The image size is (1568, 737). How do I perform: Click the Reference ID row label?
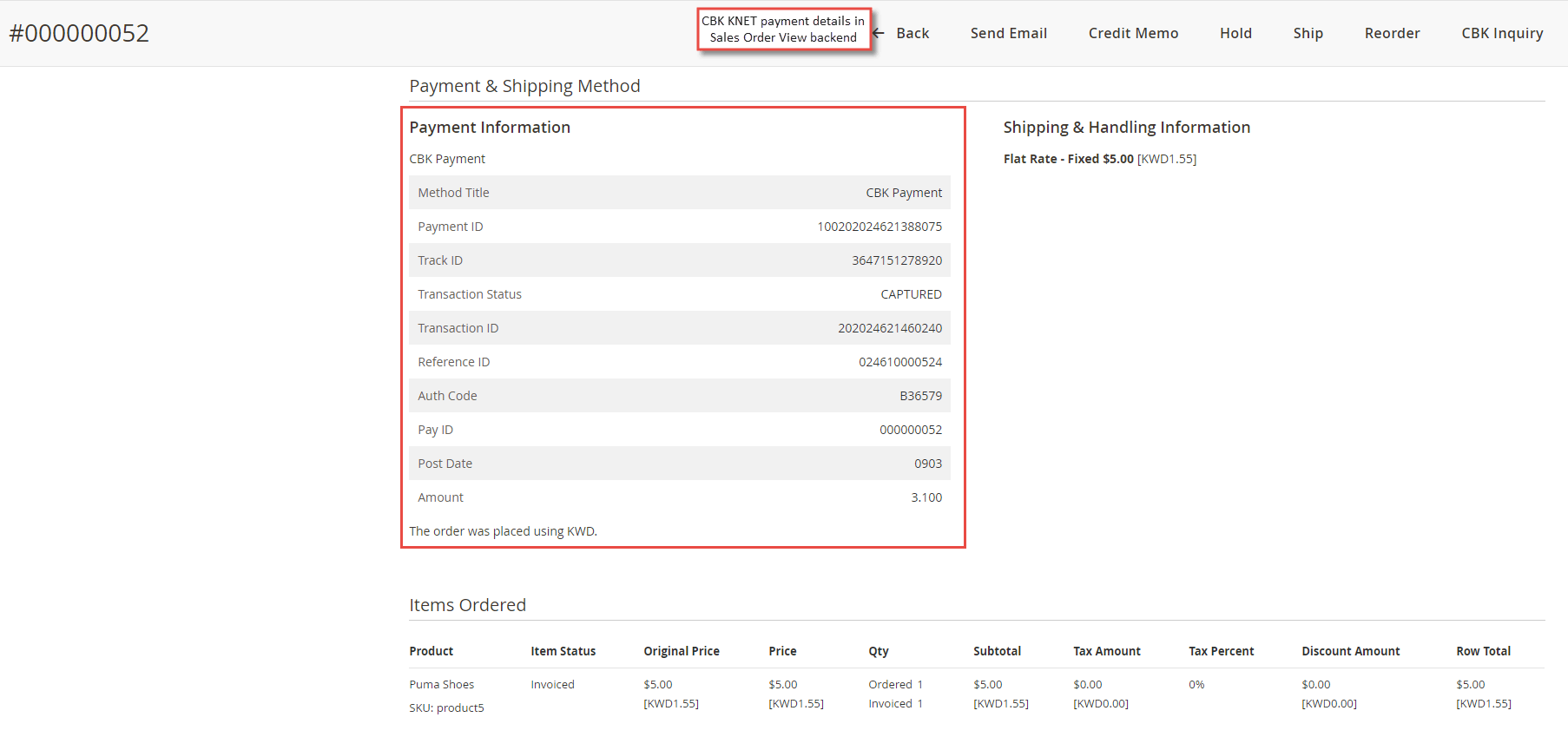453,362
